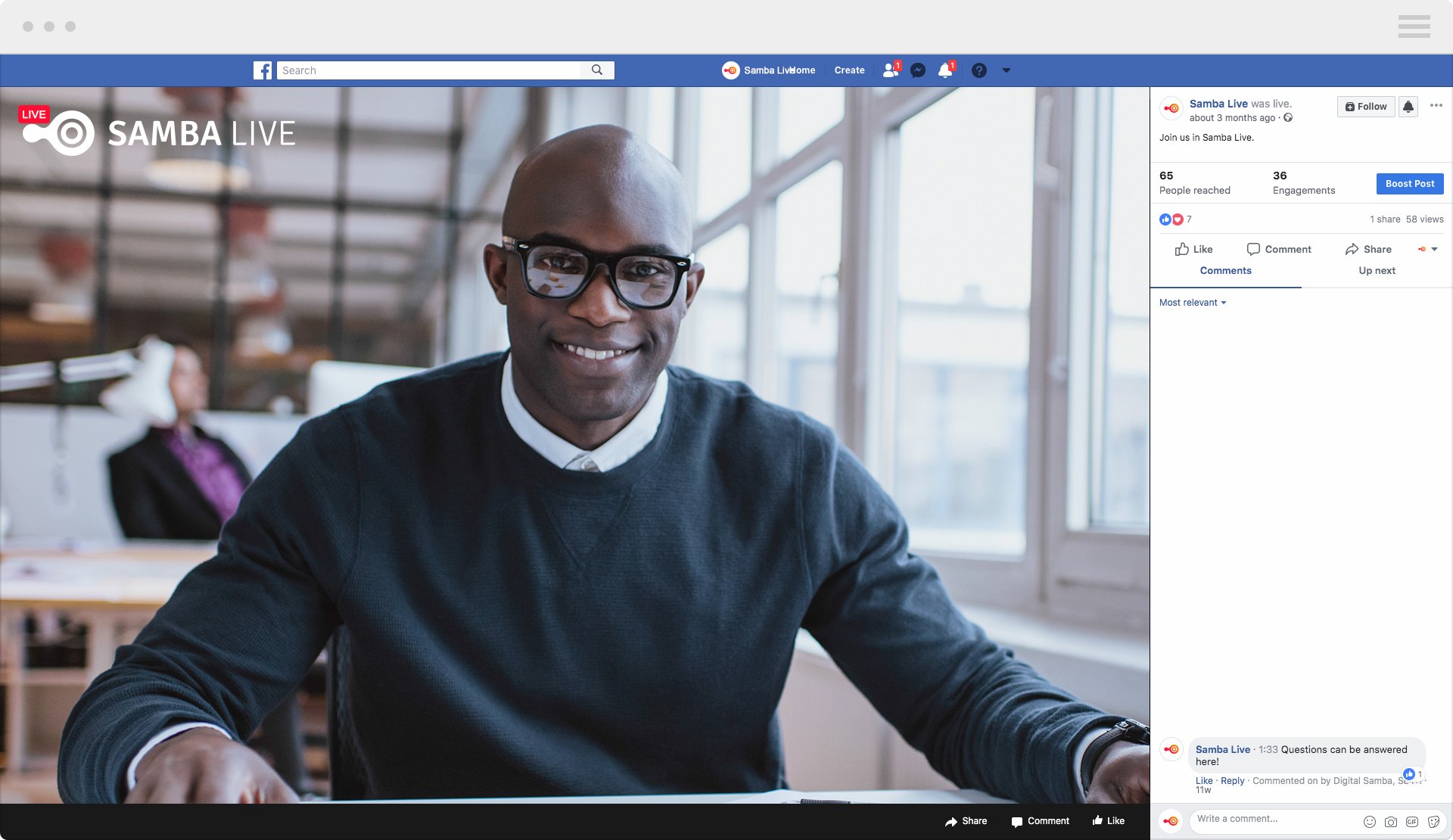Click the Create menu item in navbar
Image resolution: width=1453 pixels, height=840 pixels.
click(x=849, y=70)
